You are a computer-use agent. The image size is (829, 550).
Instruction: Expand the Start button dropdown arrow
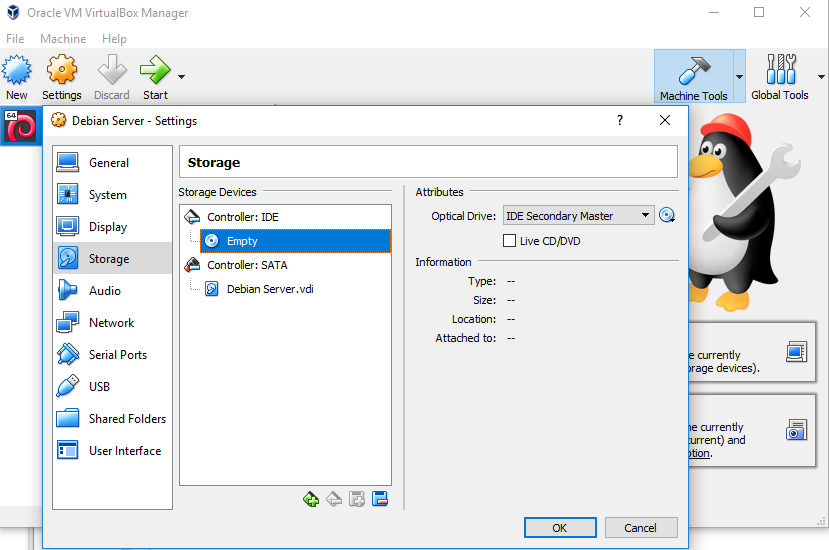click(x=181, y=77)
